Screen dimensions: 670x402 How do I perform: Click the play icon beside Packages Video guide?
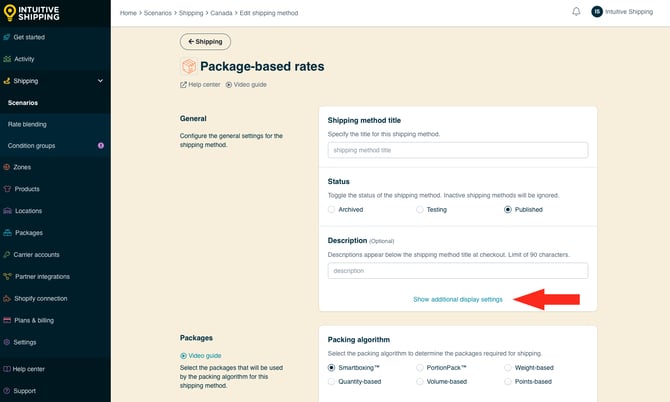point(183,356)
